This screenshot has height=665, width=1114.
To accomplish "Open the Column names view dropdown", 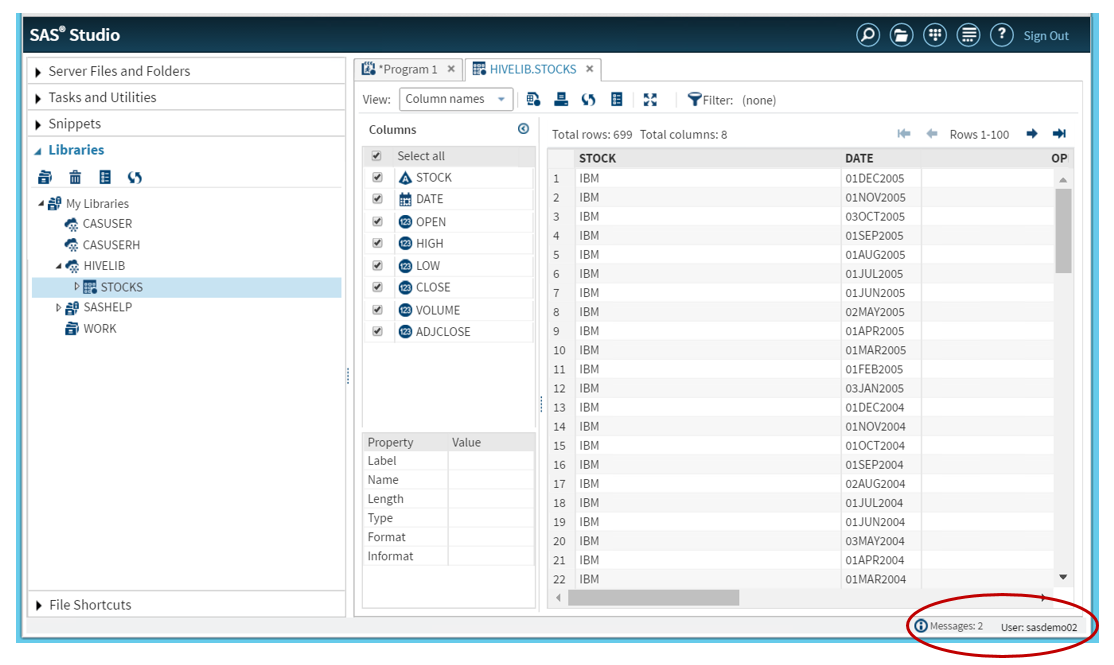I will click(456, 99).
